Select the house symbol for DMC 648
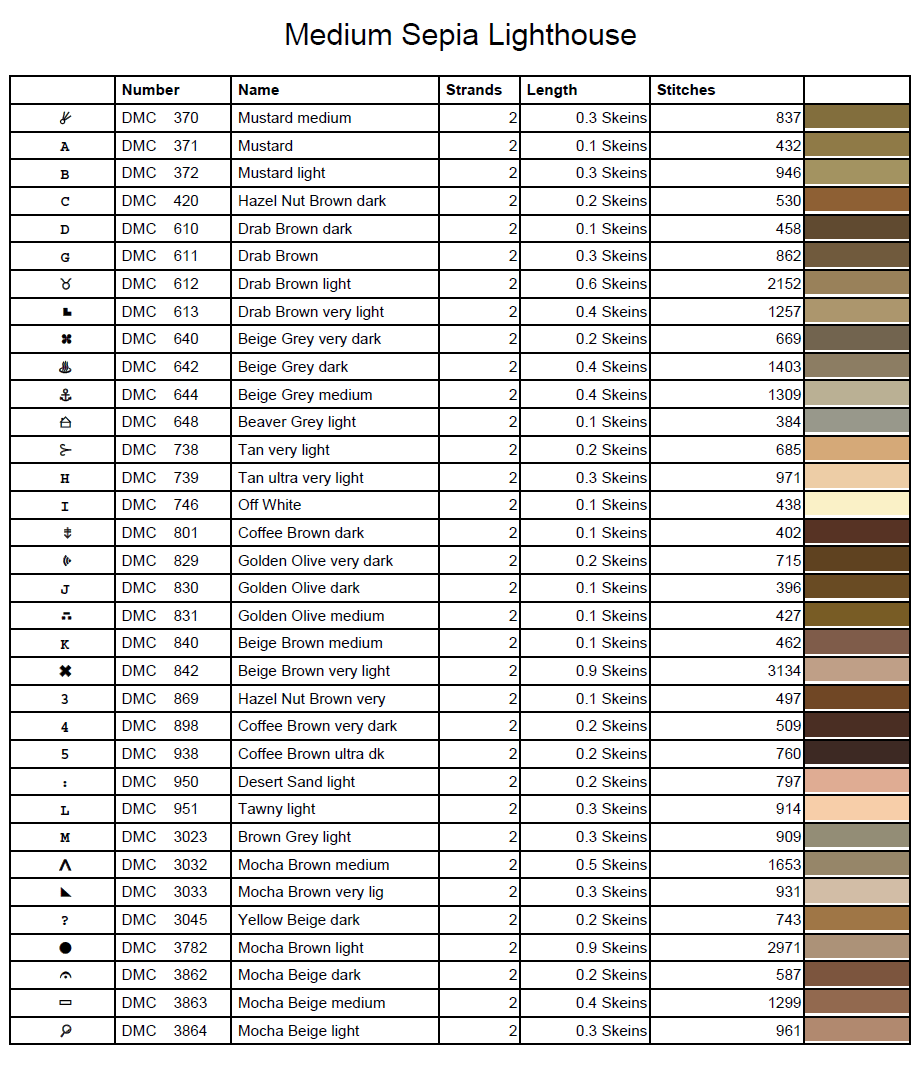 pos(65,422)
